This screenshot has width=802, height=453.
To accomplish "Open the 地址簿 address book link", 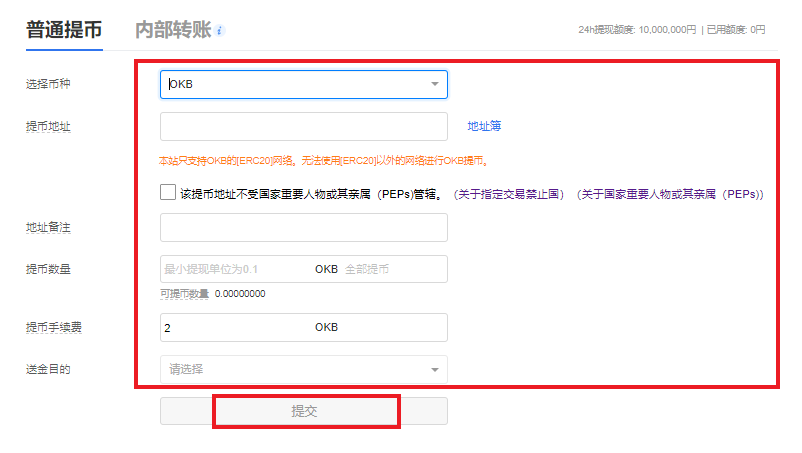I will (484, 126).
